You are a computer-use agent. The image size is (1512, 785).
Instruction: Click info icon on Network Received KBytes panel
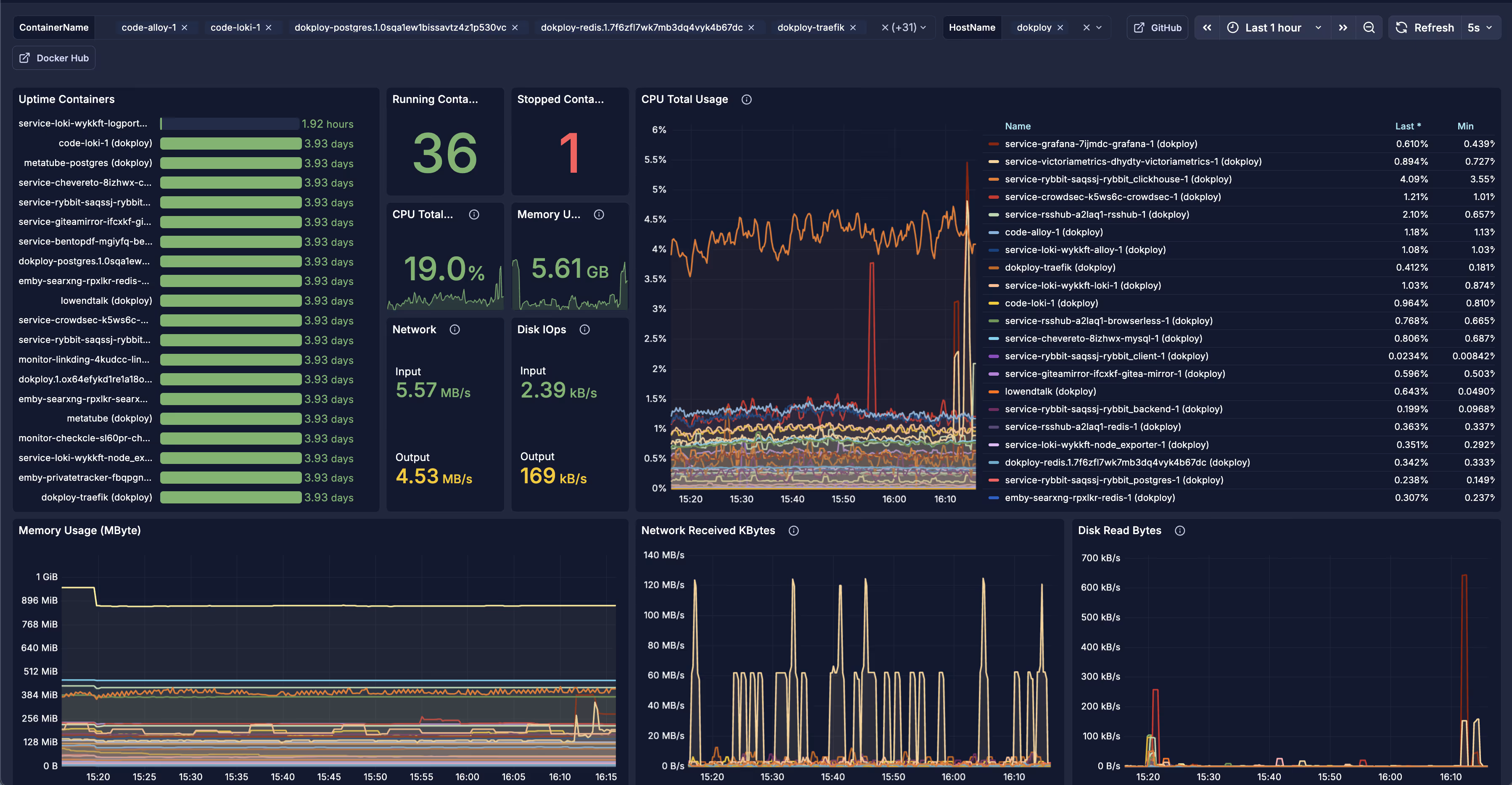pos(793,531)
